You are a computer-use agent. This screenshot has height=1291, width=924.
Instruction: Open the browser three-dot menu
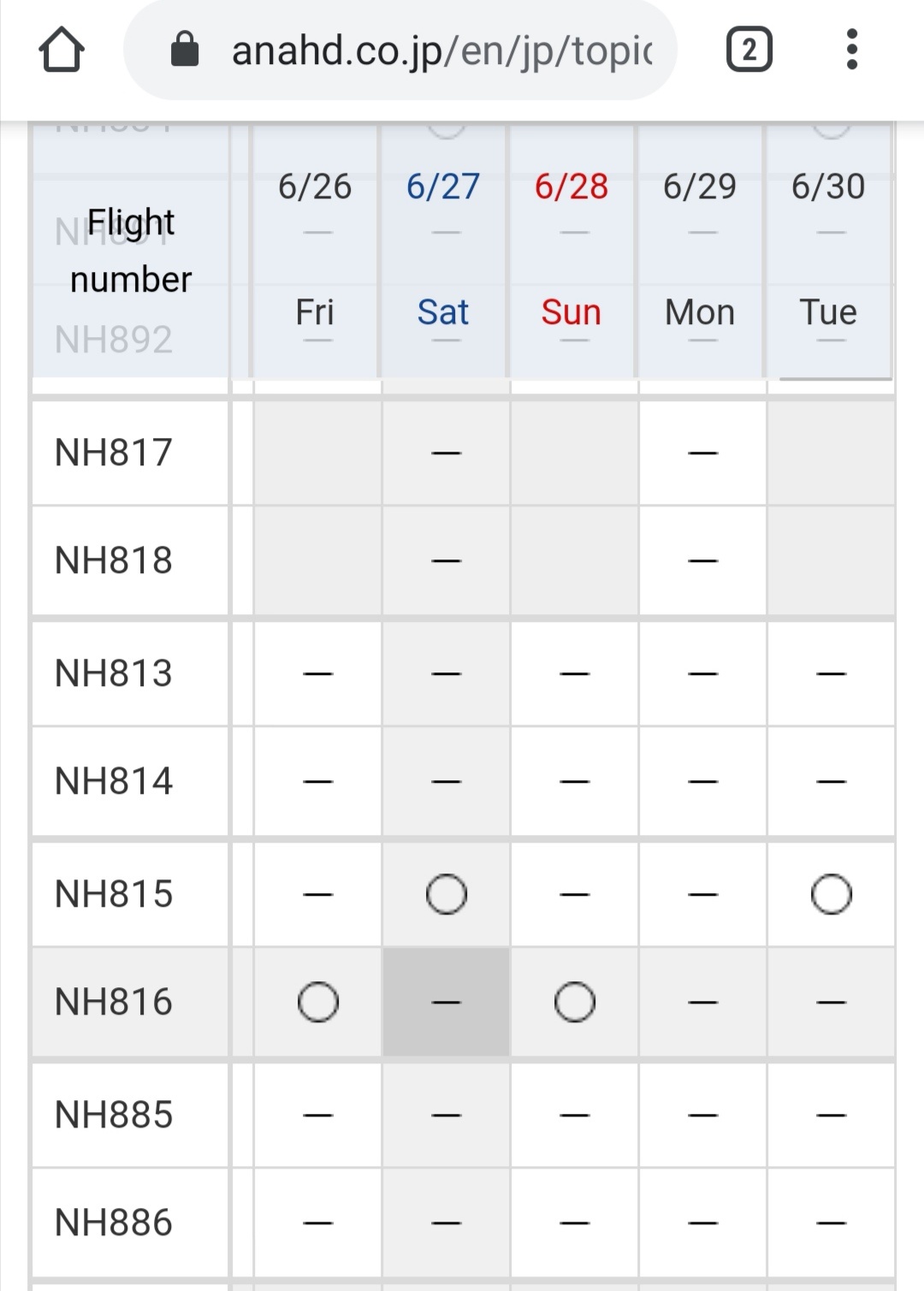851,50
